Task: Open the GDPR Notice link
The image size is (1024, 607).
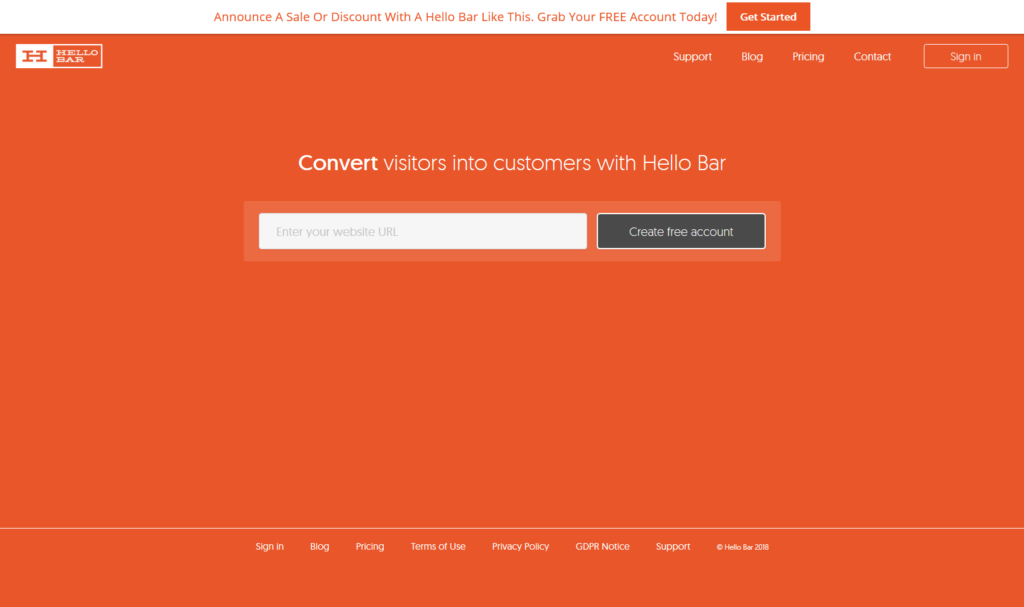Action: click(x=602, y=547)
